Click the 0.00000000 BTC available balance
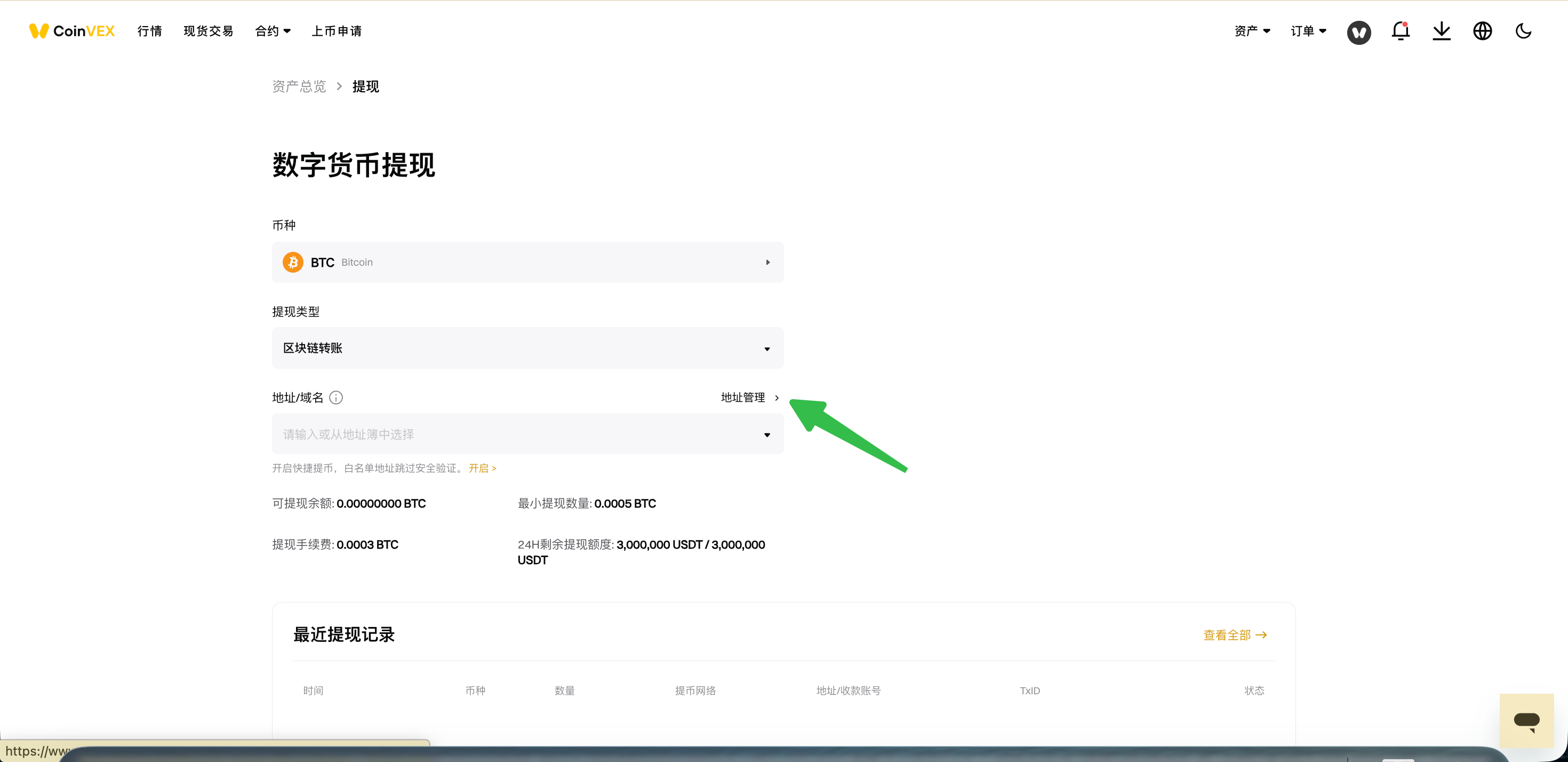 point(381,504)
